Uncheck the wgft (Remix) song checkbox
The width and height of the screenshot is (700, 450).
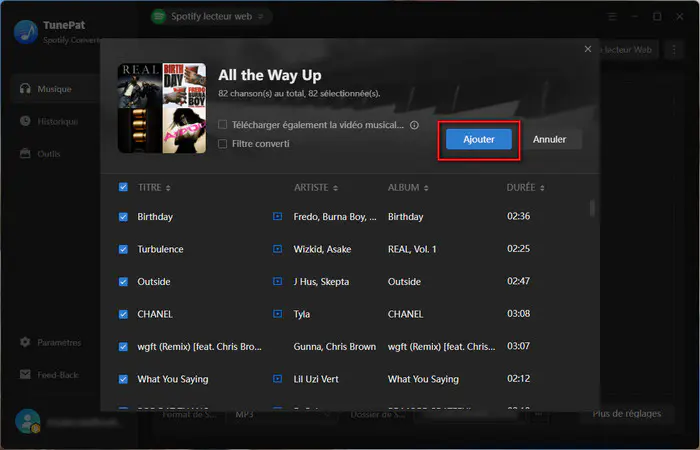pos(123,347)
